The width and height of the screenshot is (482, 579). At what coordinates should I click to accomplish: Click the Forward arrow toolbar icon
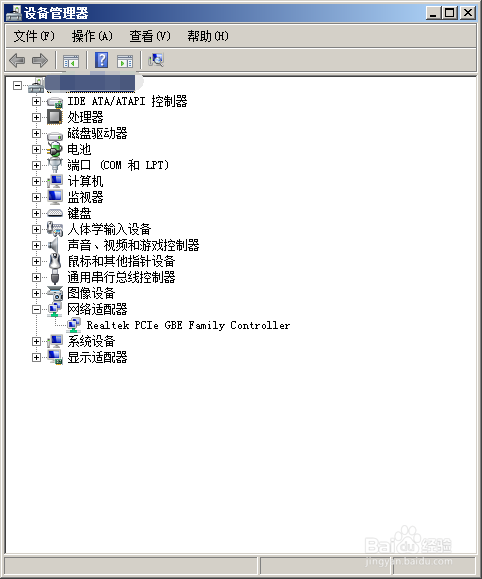pyautogui.click(x=40, y=60)
